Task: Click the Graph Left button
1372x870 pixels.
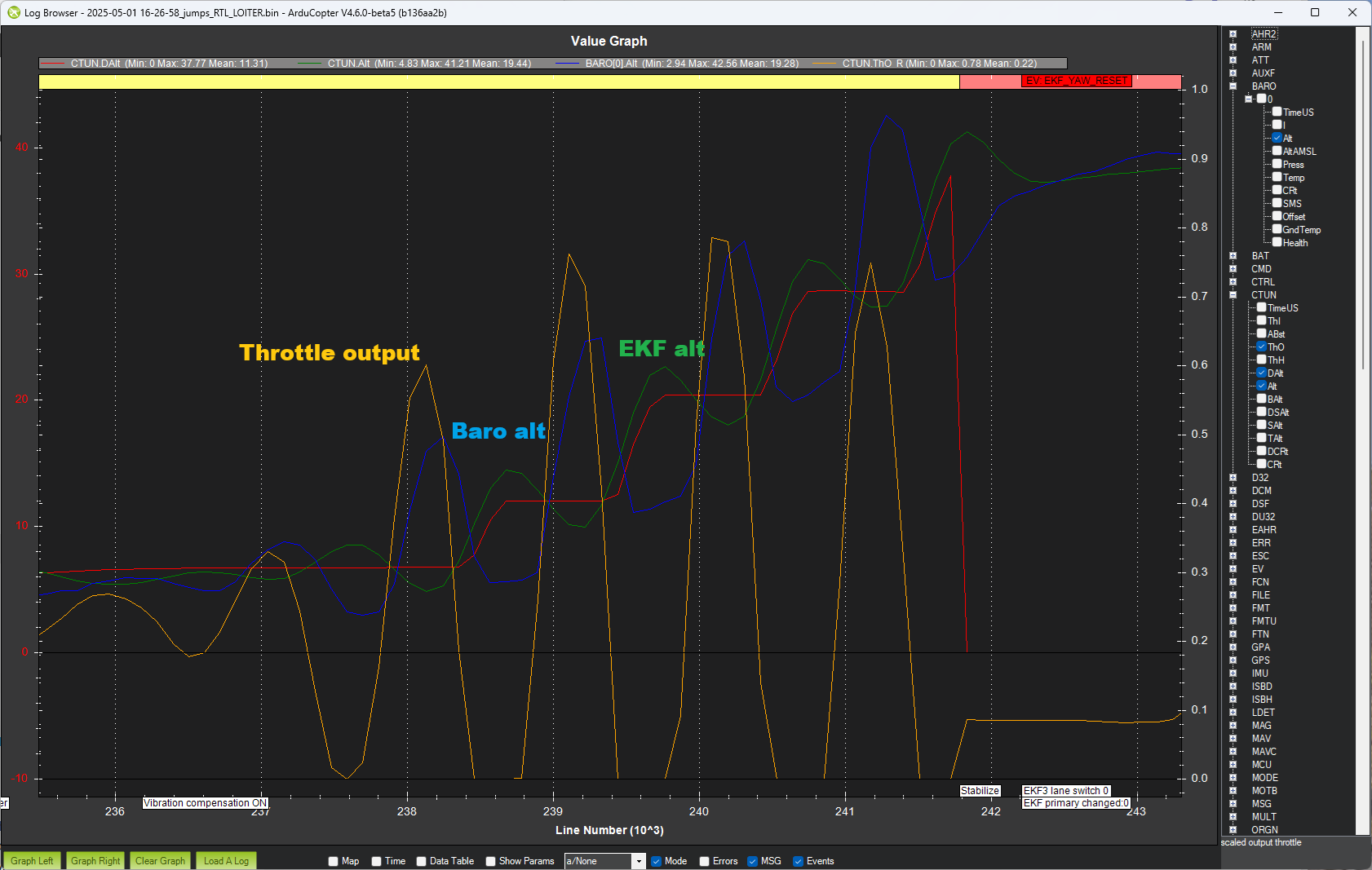Action: pyautogui.click(x=32, y=861)
